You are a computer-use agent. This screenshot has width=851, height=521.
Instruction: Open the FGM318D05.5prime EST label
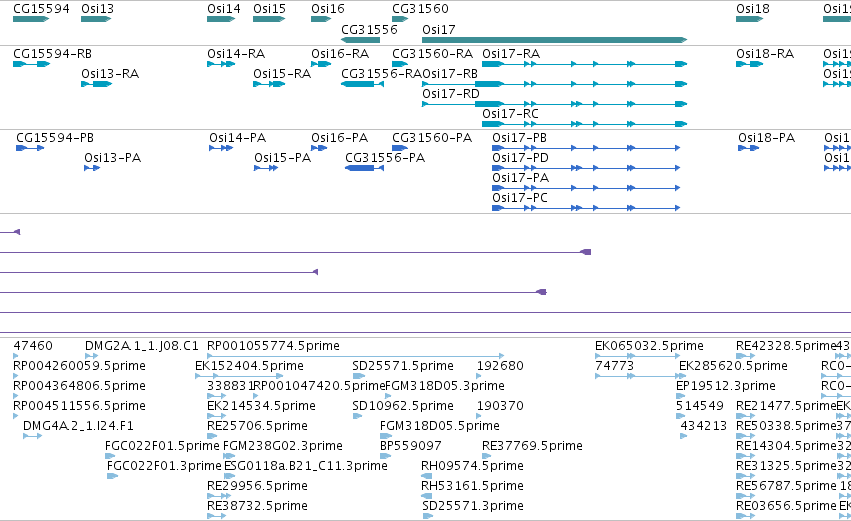tap(440, 426)
